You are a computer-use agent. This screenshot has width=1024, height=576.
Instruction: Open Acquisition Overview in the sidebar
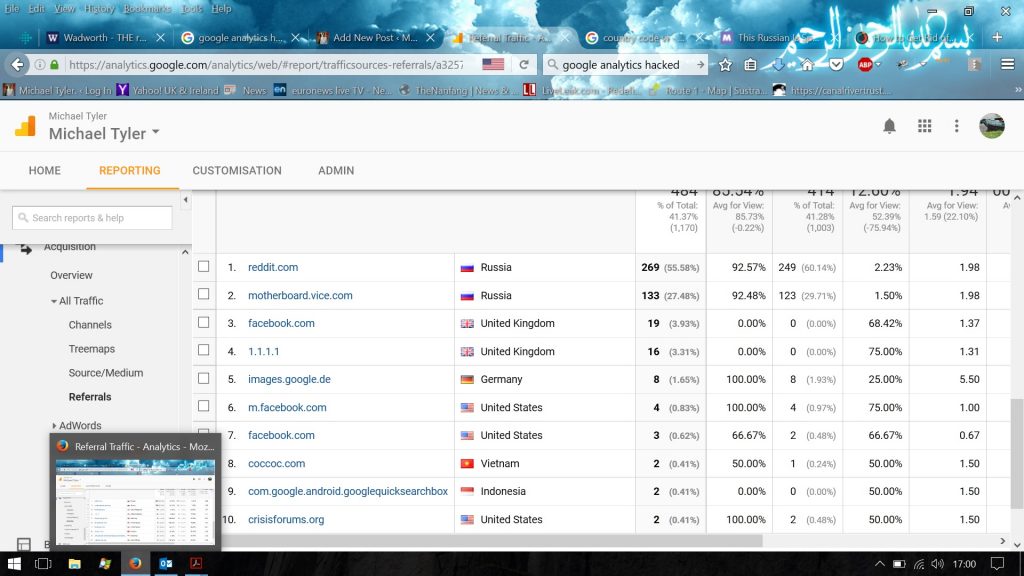[x=71, y=276]
